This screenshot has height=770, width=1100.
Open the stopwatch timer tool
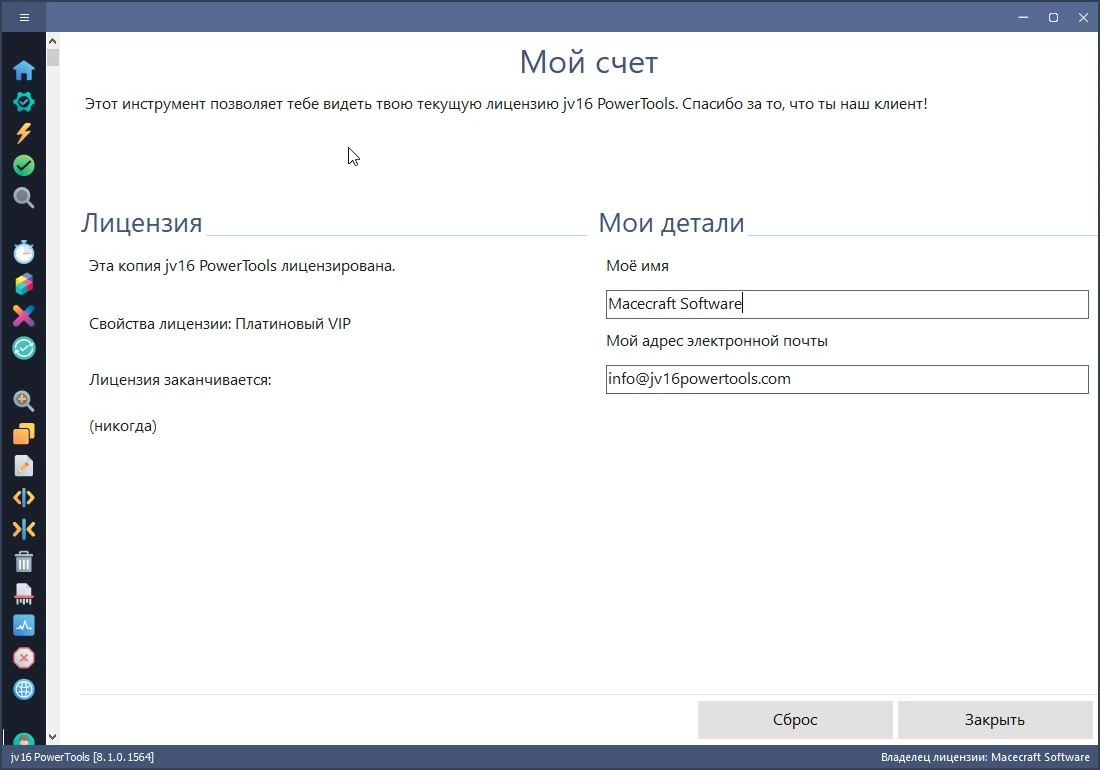[x=24, y=252]
